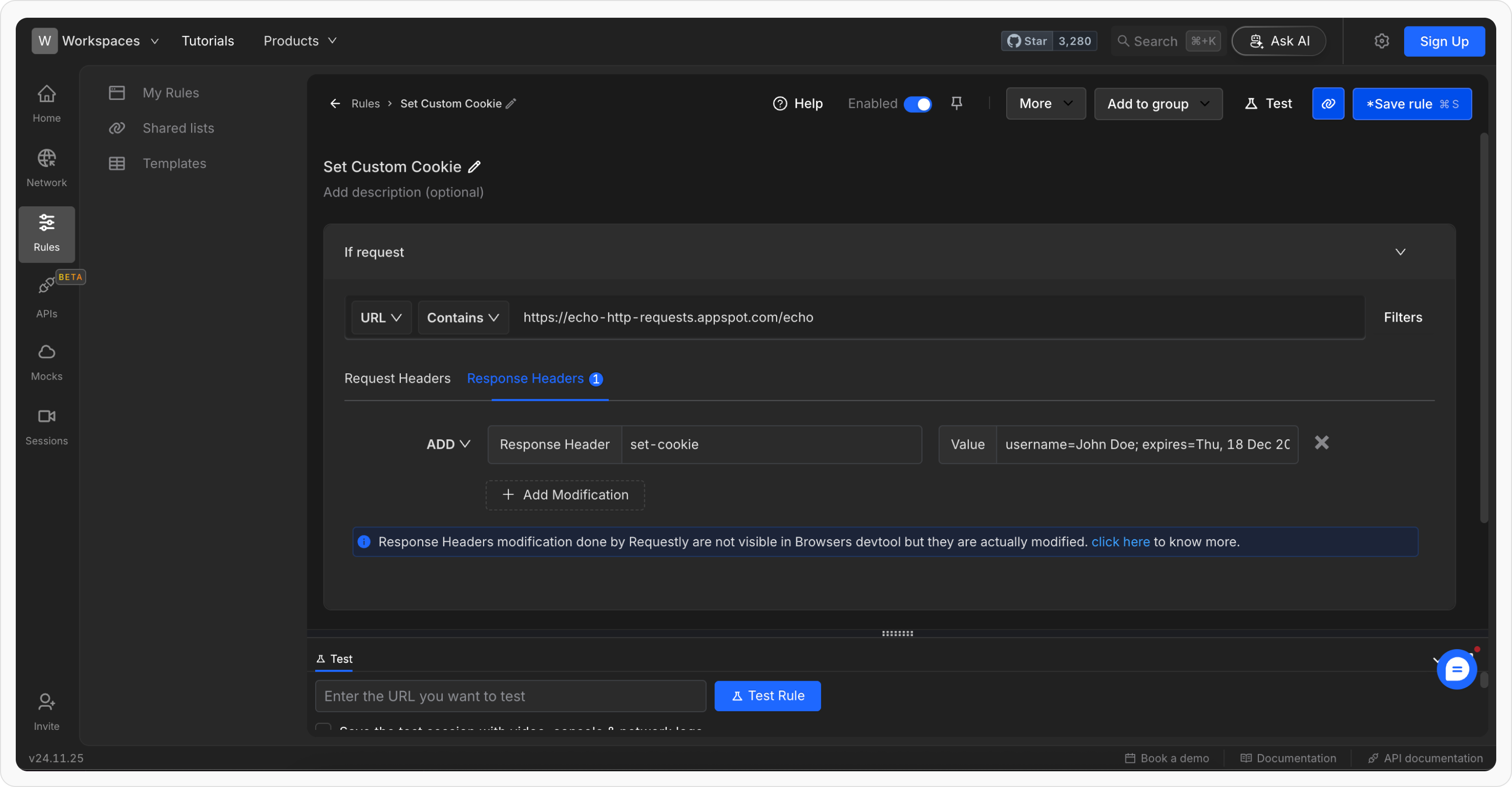Open the Network section in sidebar
Image resolution: width=1512 pixels, height=787 pixels.
(x=46, y=167)
